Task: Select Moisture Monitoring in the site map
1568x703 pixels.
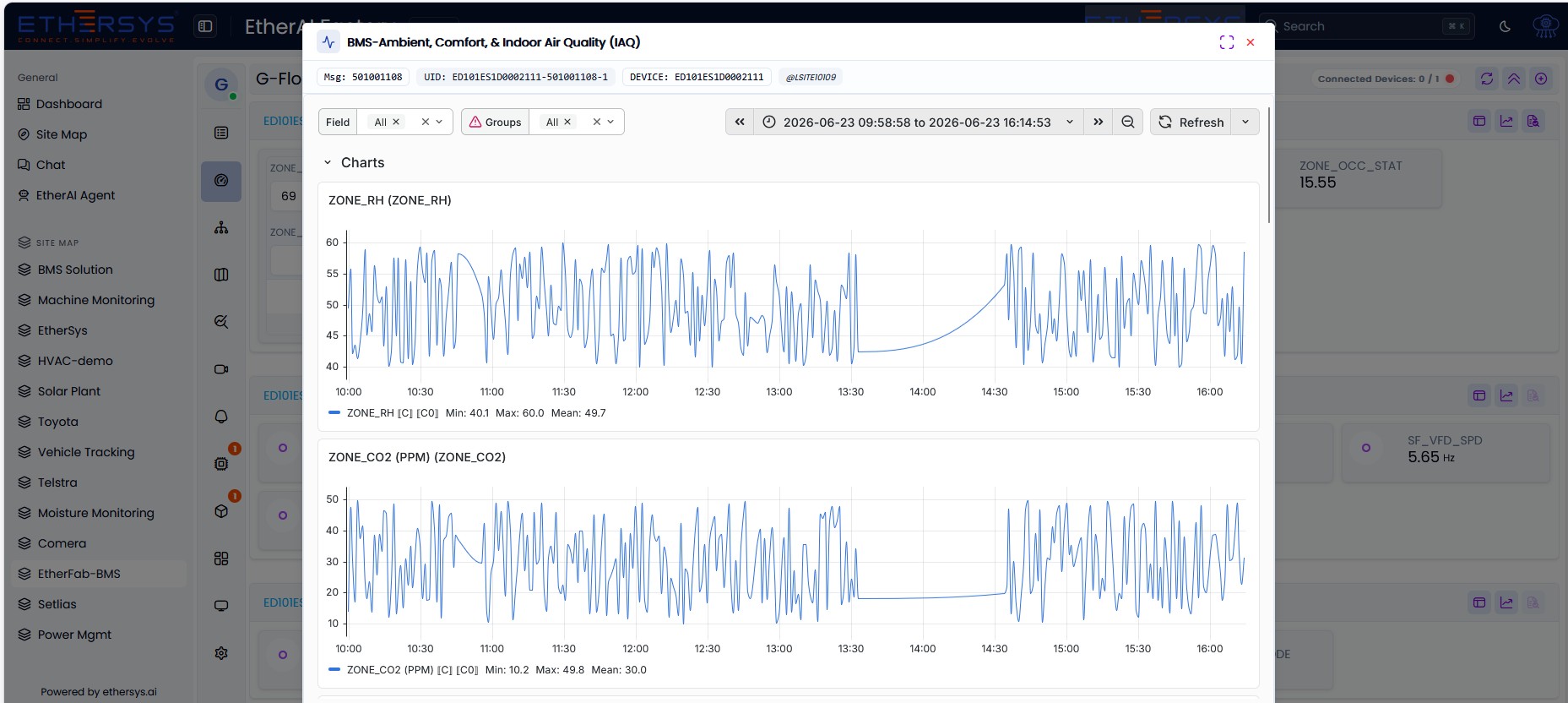Action: pos(96,513)
